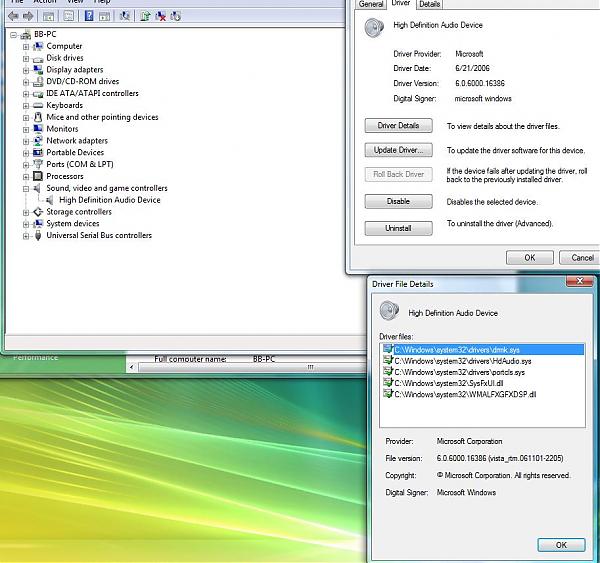
Task: Click the Disk drives category icon
Action: tap(38, 59)
